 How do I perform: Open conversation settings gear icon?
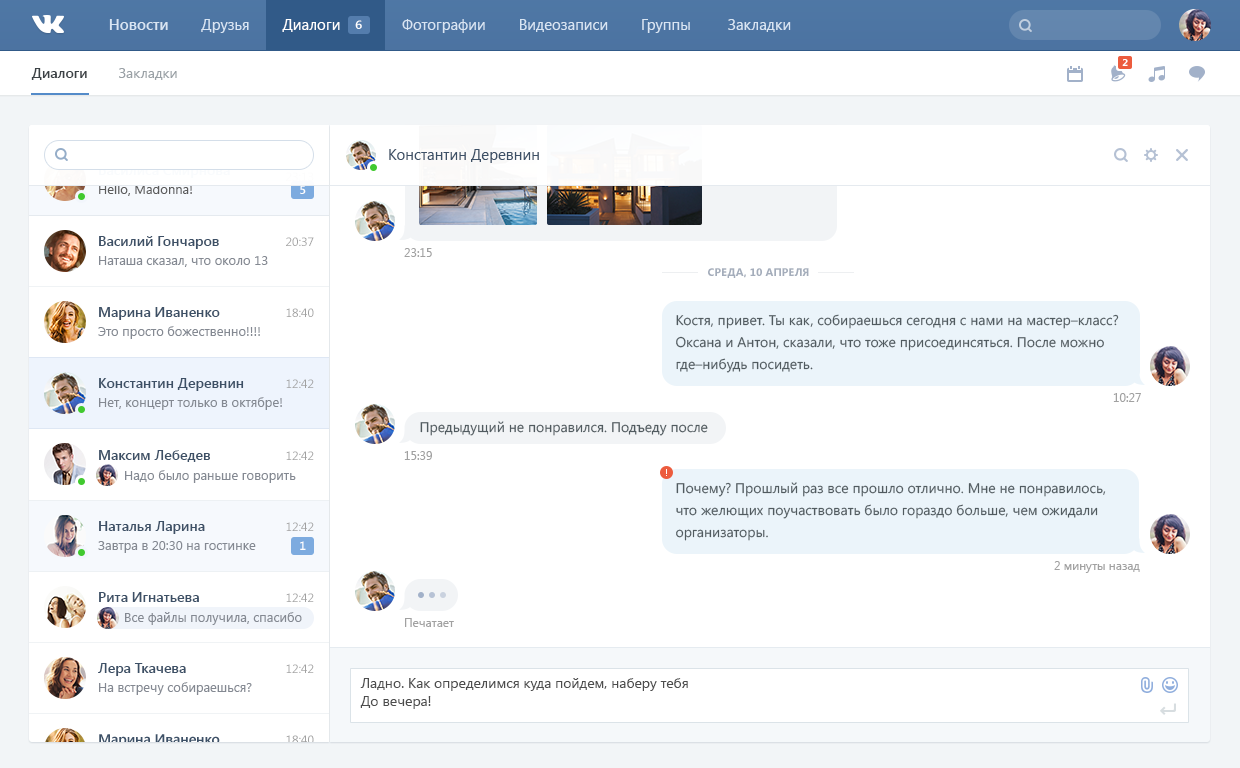pyautogui.click(x=1151, y=155)
